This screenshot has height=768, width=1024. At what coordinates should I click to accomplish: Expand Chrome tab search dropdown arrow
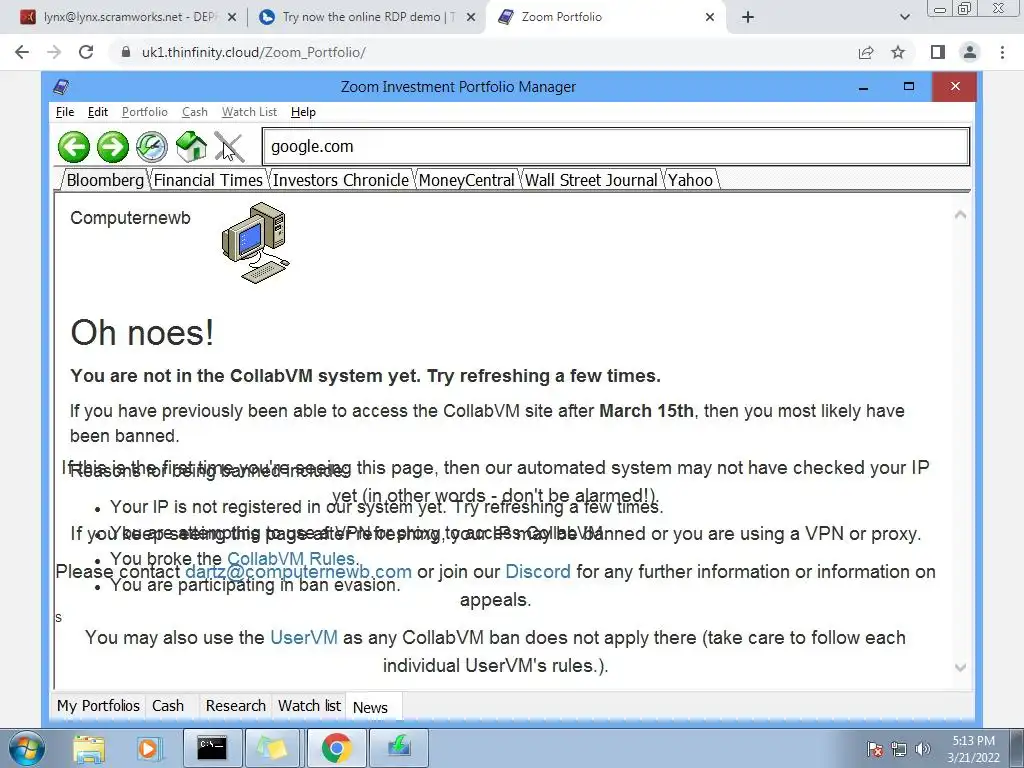[904, 17]
